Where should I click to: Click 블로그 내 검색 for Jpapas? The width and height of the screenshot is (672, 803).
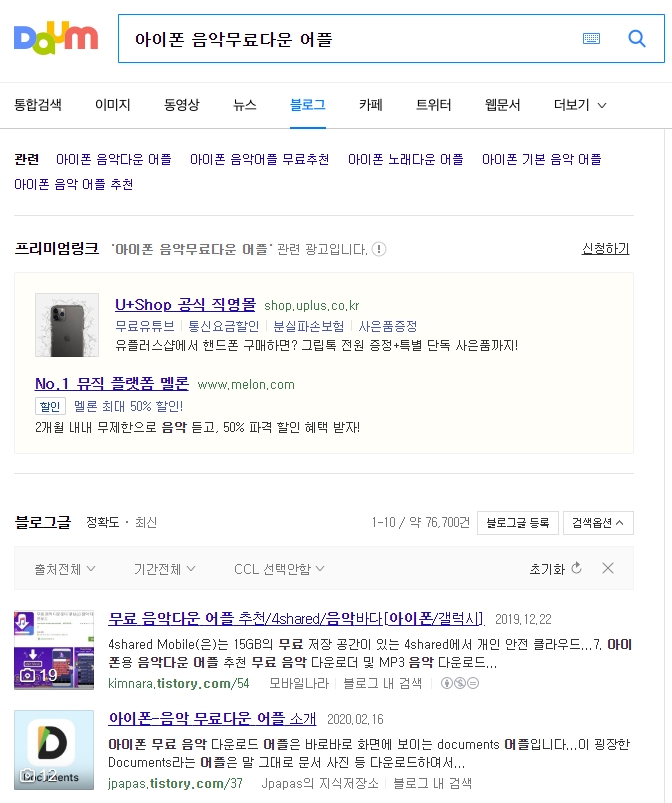point(432,784)
